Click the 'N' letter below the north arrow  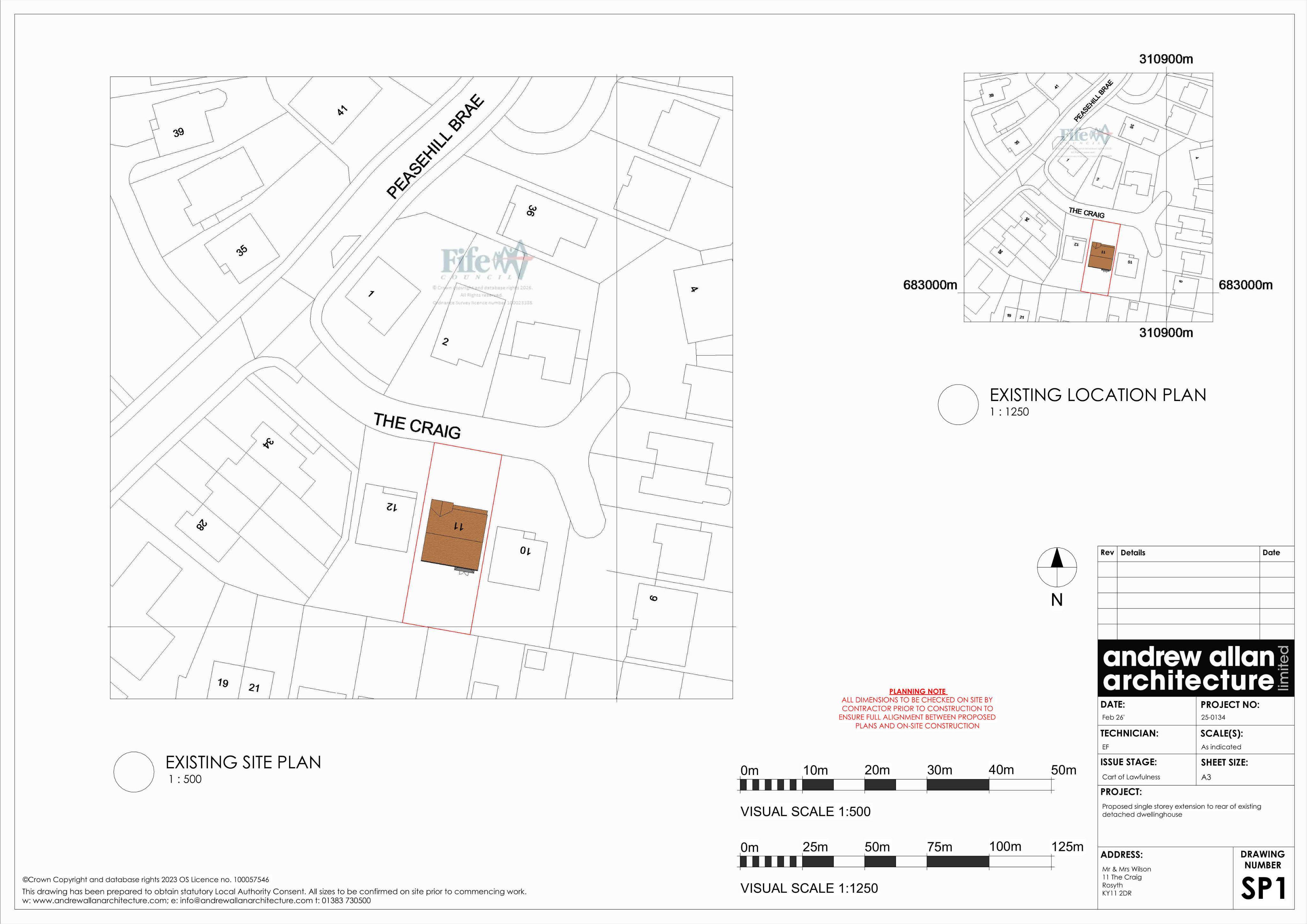pyautogui.click(x=1057, y=600)
